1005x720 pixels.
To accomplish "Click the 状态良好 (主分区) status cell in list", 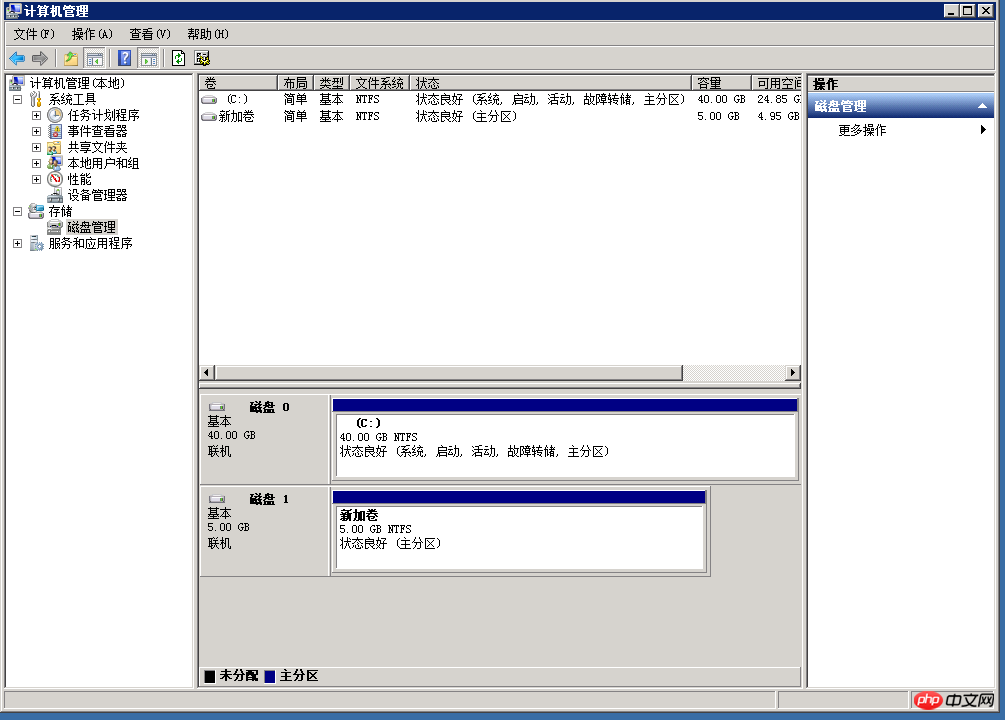I will click(466, 116).
